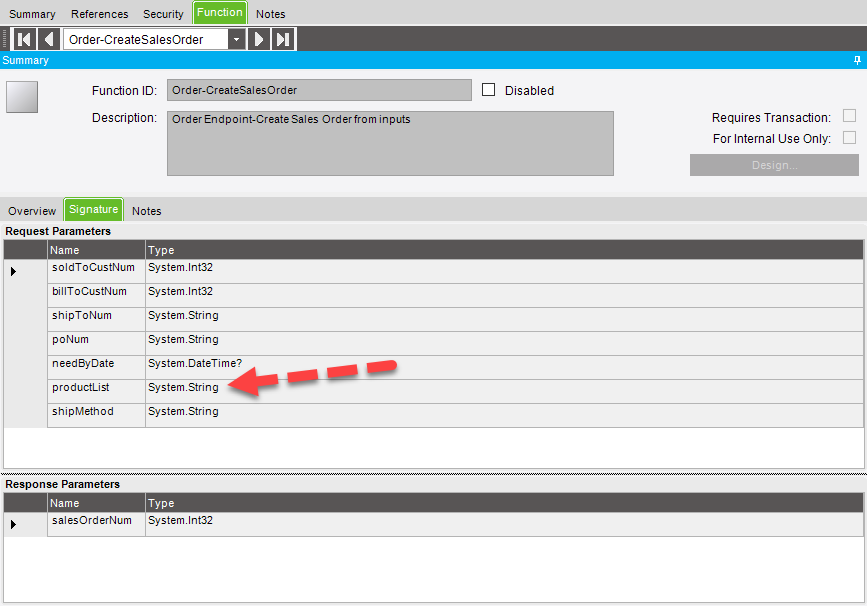
Task: Click the pin icon on Summary panel
Action: coord(857,60)
